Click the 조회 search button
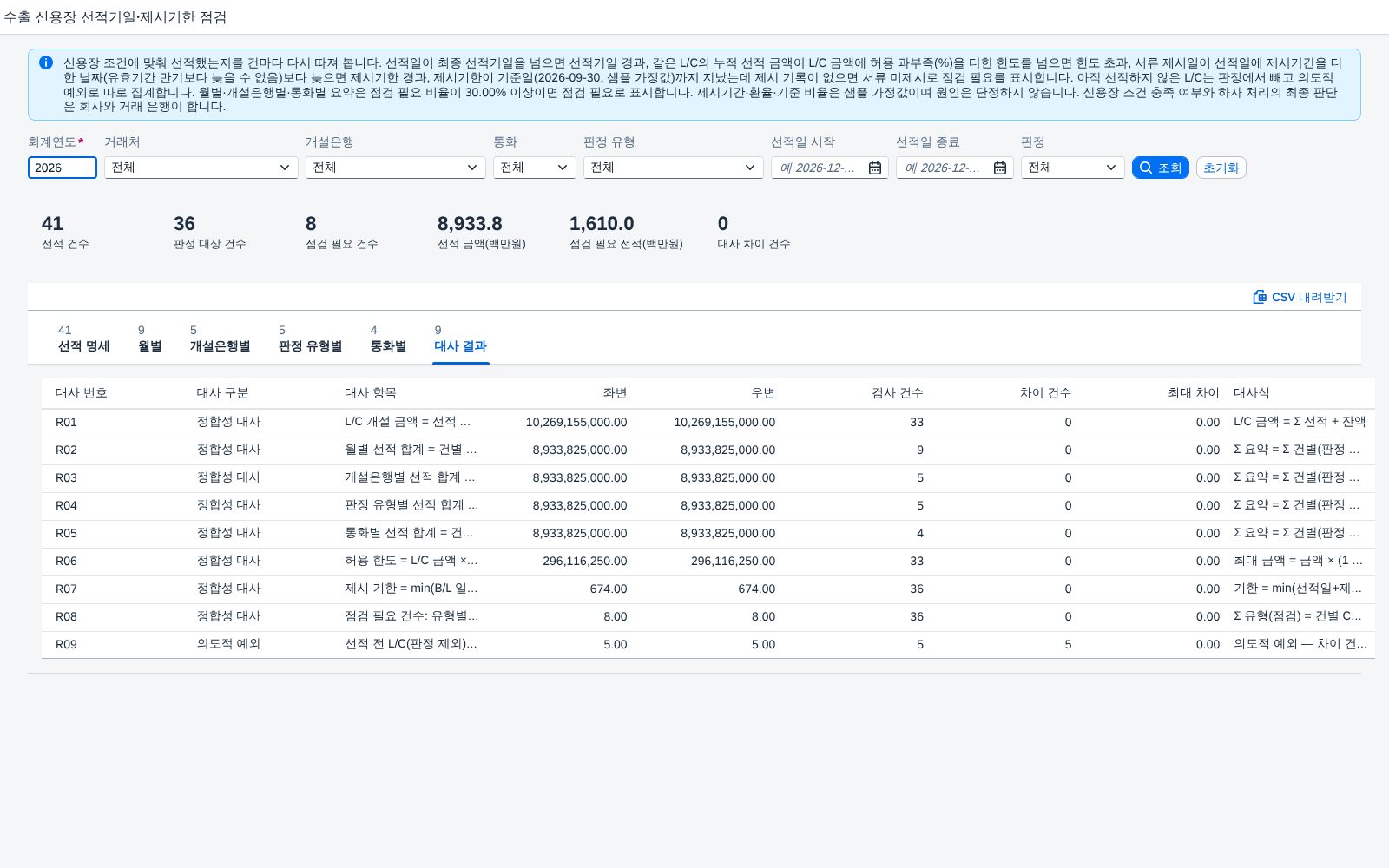Screen dimensions: 1389x868 (x=1161, y=168)
